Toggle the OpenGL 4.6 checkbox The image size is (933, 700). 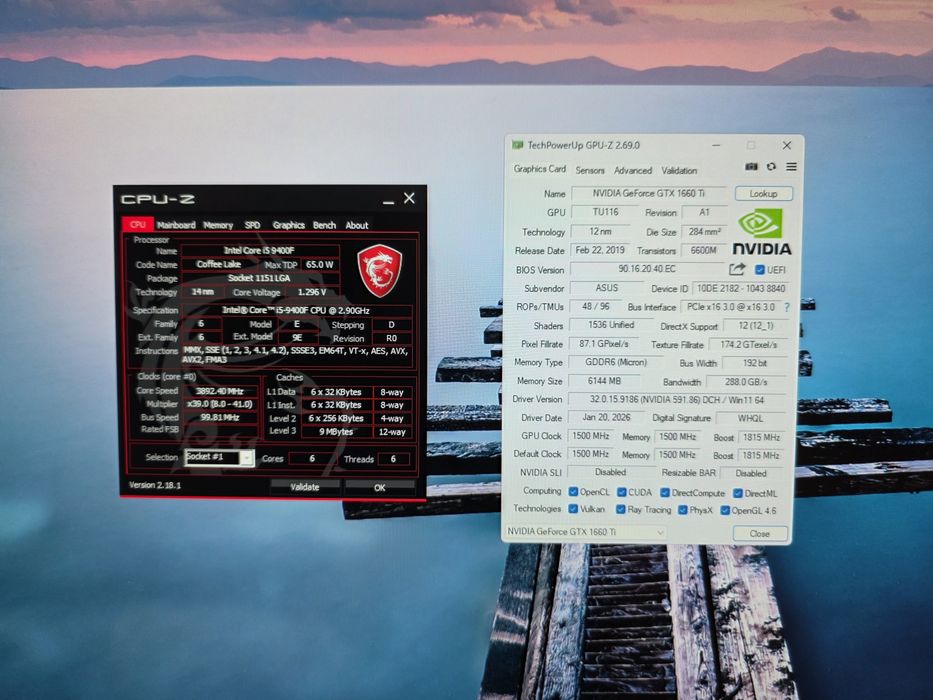[x=725, y=511]
